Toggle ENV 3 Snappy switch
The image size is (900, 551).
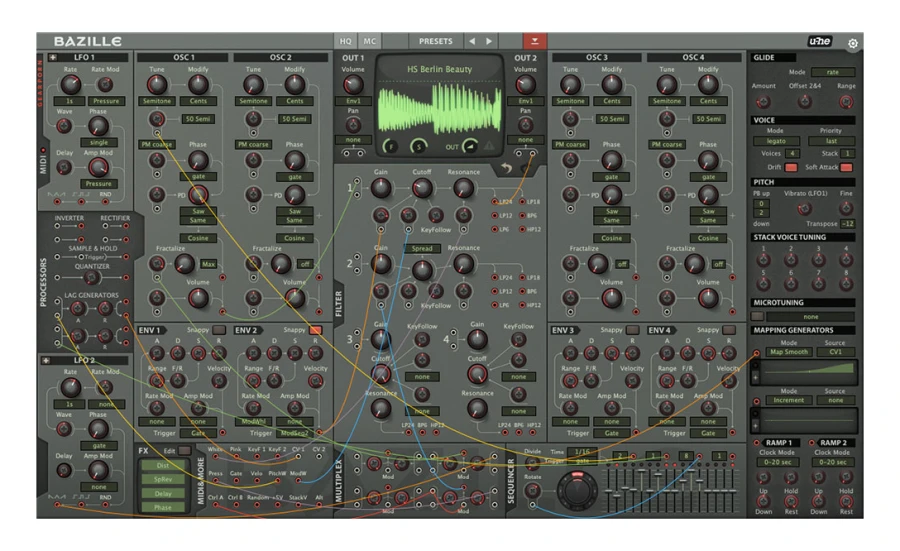click(632, 330)
